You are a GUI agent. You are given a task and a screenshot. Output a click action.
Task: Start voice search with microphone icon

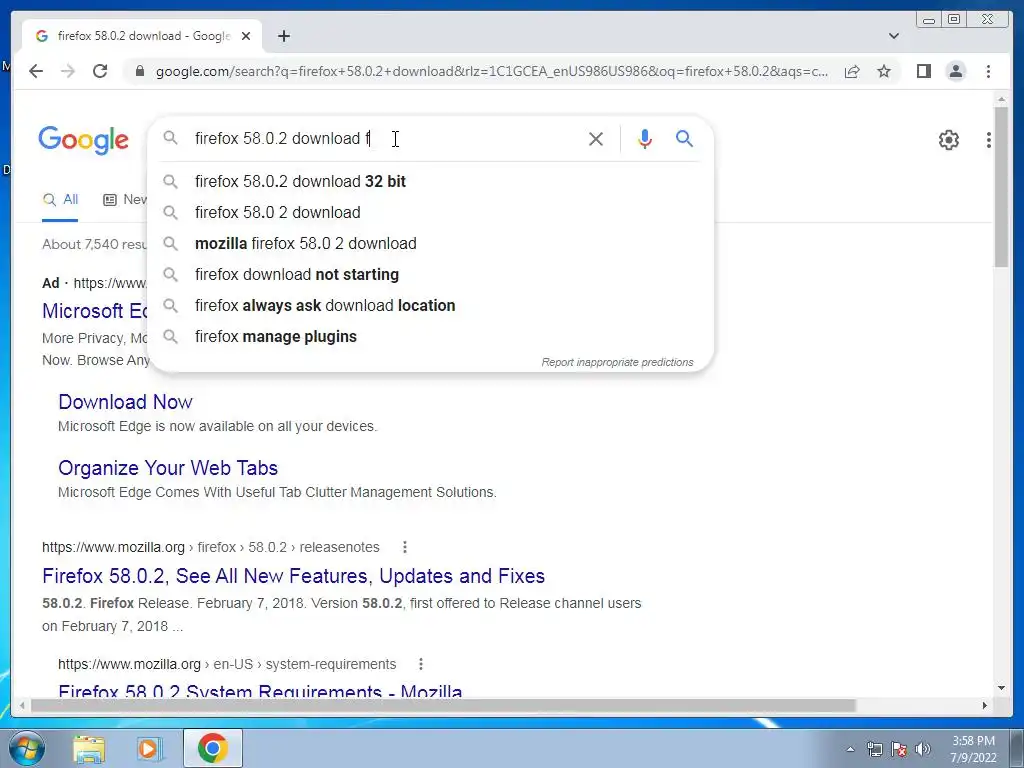(645, 138)
